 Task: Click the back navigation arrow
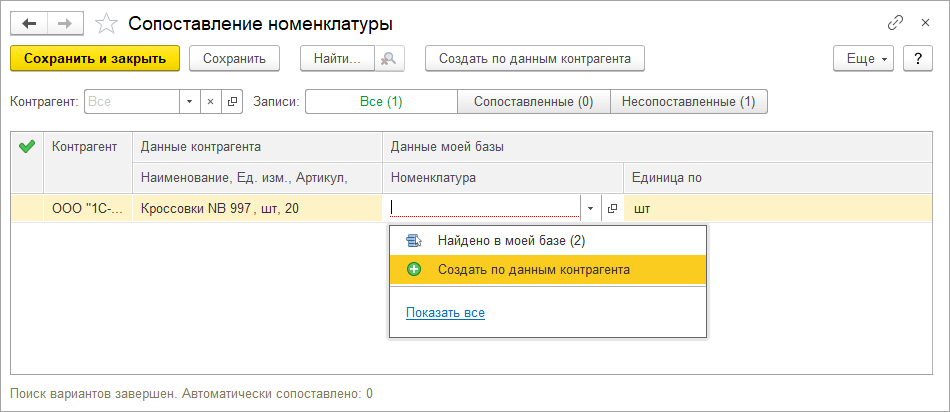pos(29,22)
